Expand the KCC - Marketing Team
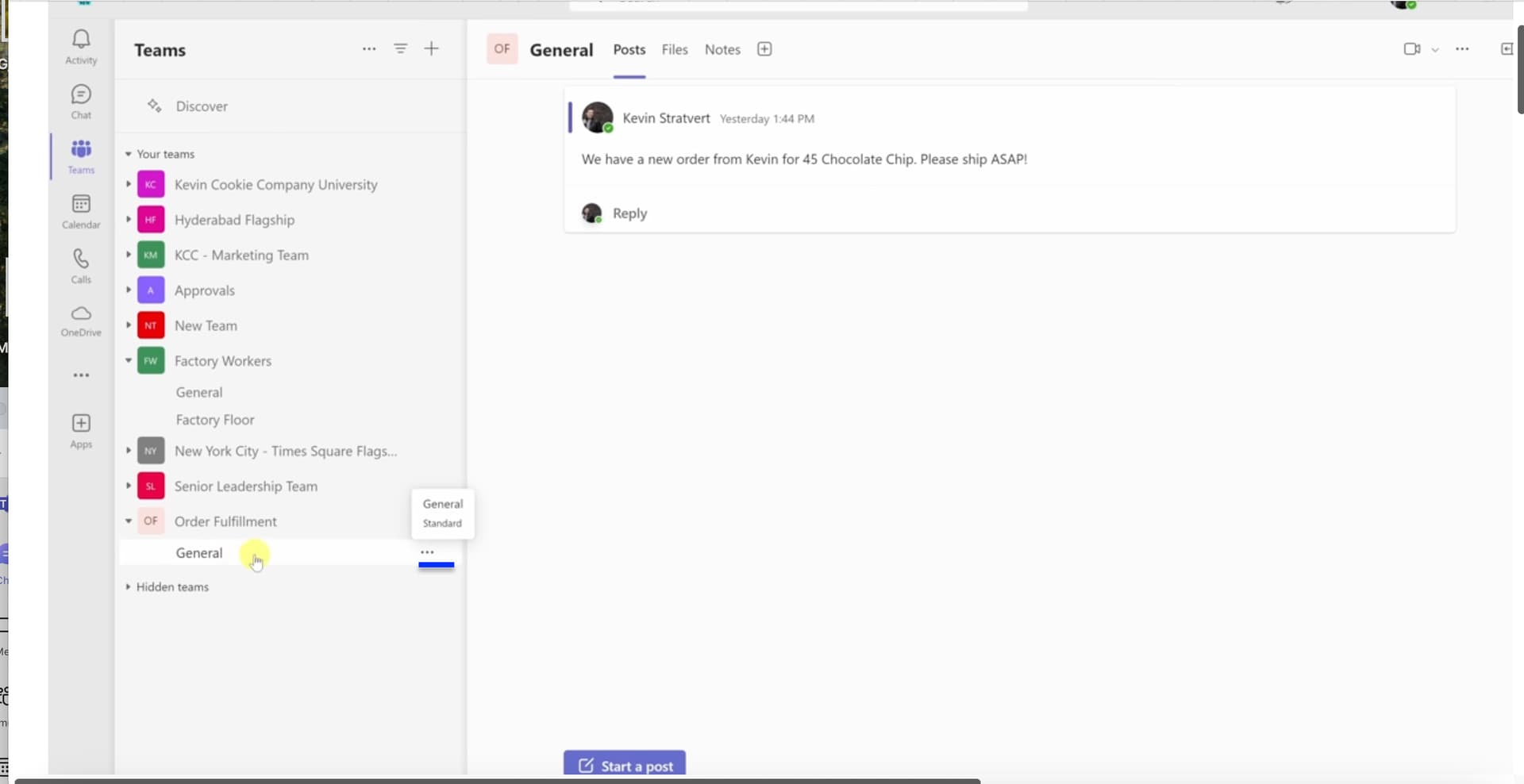Screen dimensions: 1524x784 click(x=128, y=255)
